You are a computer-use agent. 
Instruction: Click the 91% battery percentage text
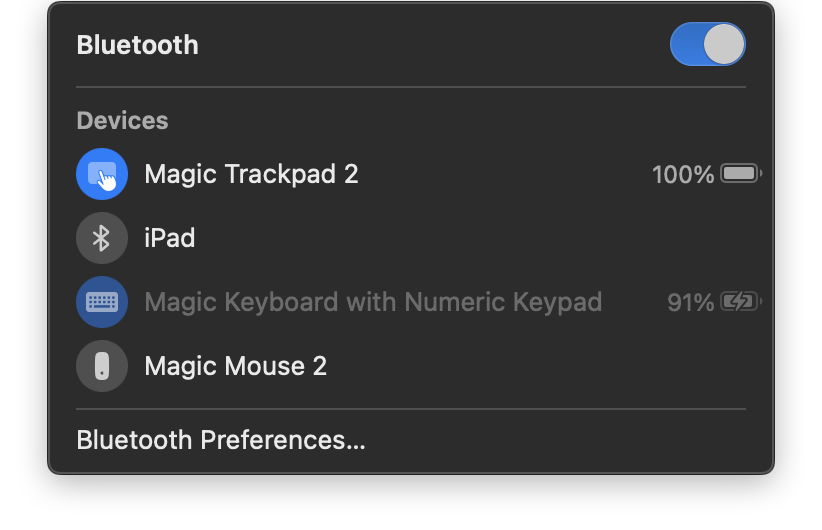pos(690,302)
